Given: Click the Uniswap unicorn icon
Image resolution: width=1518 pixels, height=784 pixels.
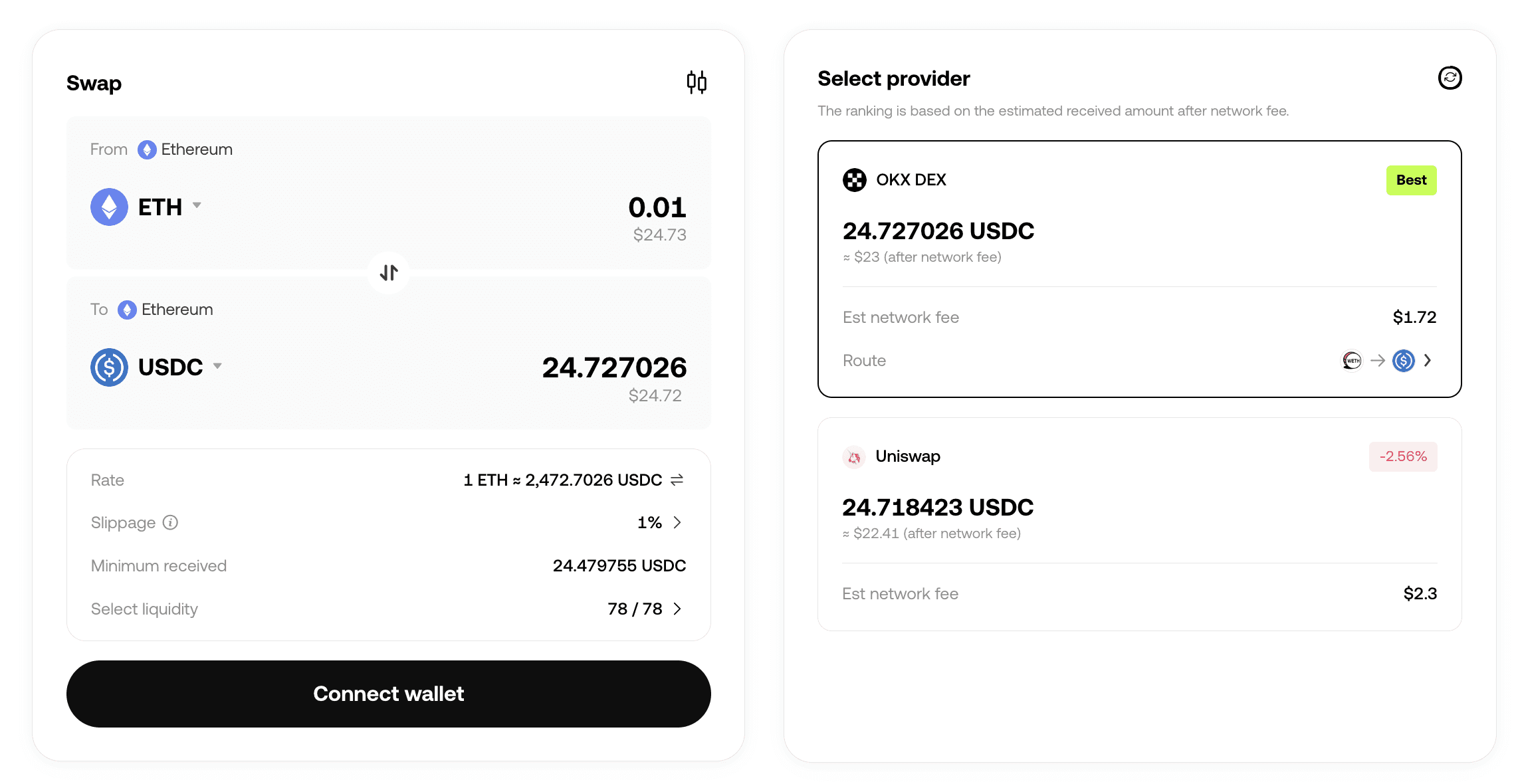Looking at the screenshot, I should (854, 457).
